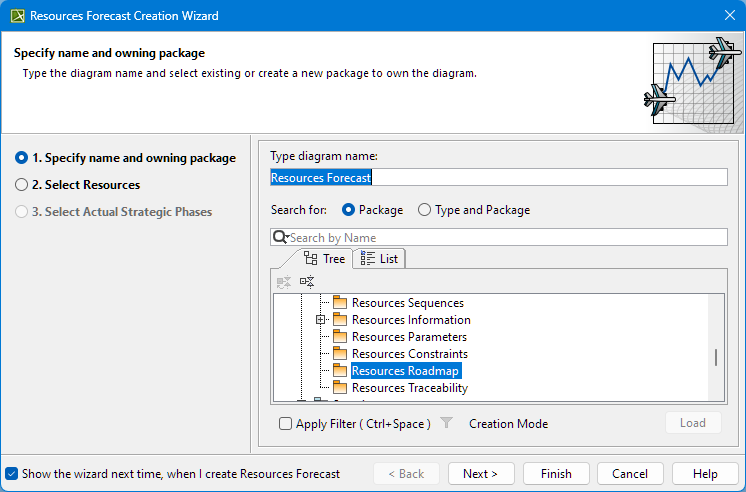Screen dimensions: 746x492
Task: Select the Type and Package radio button
Action: tap(425, 210)
